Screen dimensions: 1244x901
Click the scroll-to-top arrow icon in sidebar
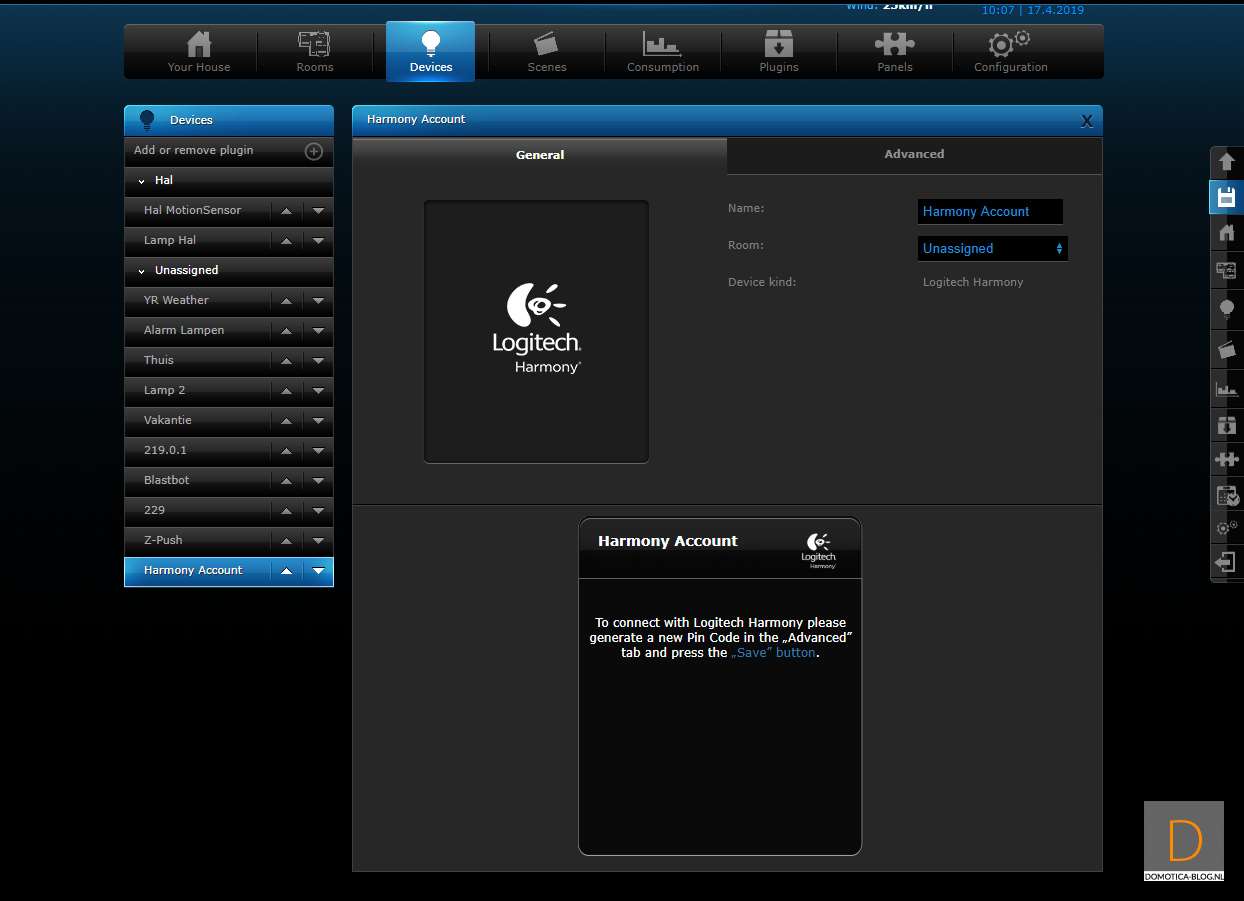point(1226,162)
